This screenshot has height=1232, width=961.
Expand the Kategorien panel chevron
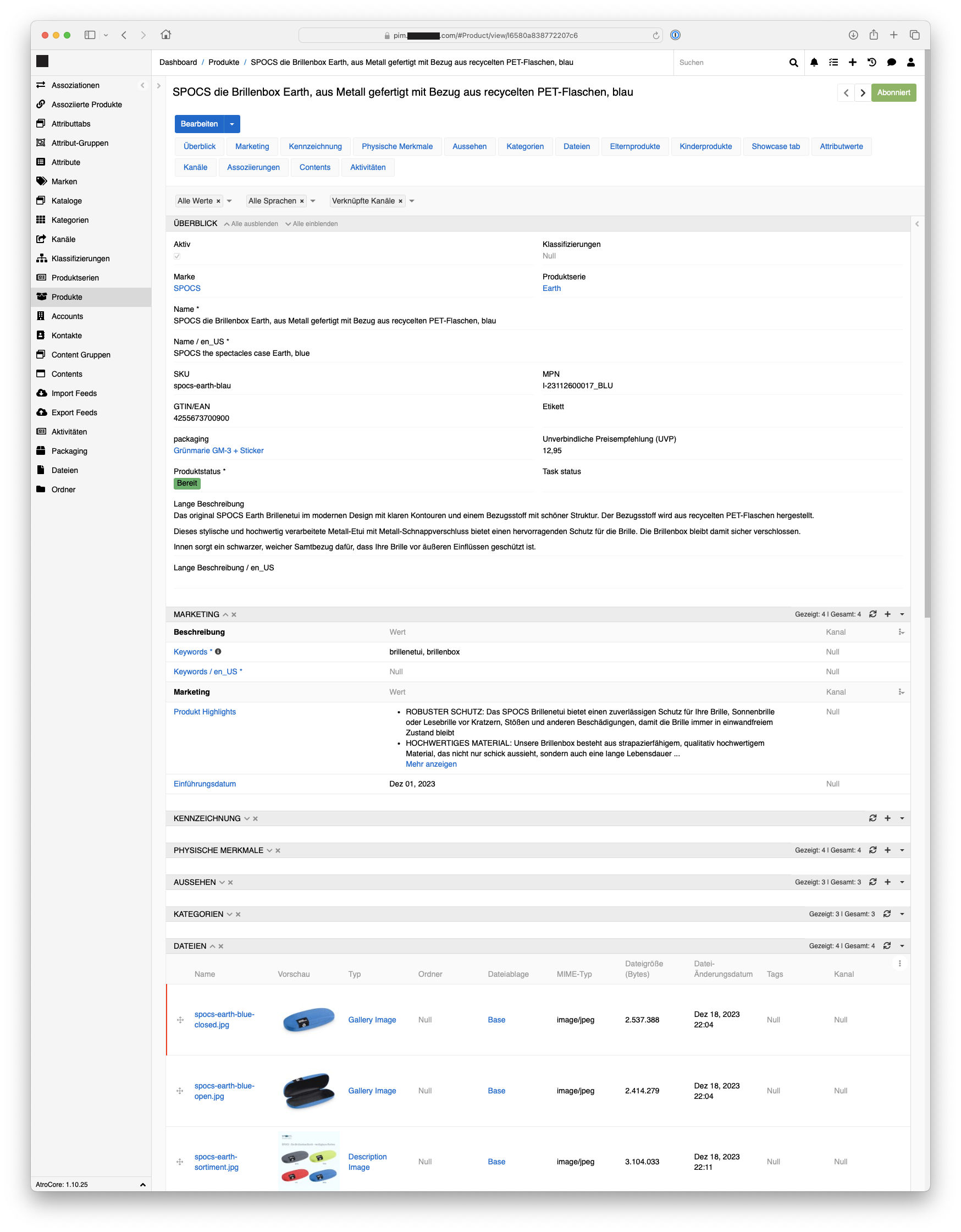(x=230, y=915)
